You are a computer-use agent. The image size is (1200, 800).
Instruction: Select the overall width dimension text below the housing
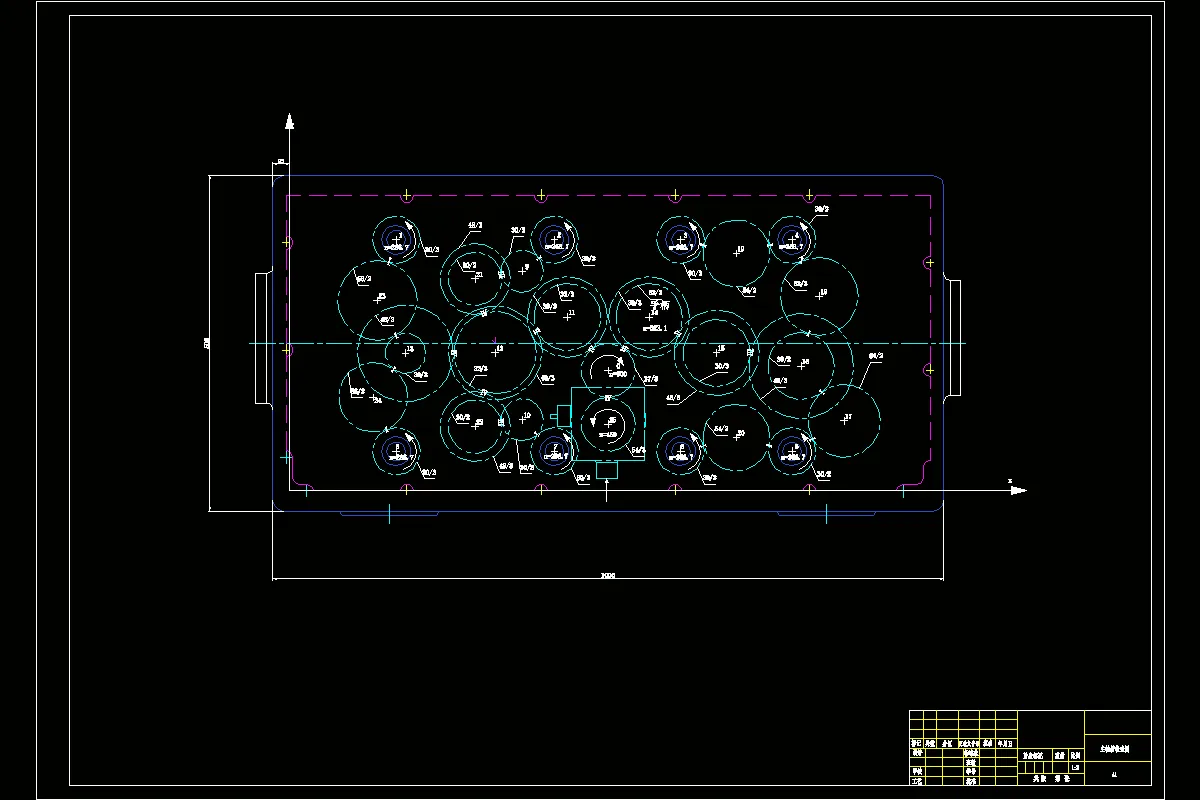pos(607,576)
